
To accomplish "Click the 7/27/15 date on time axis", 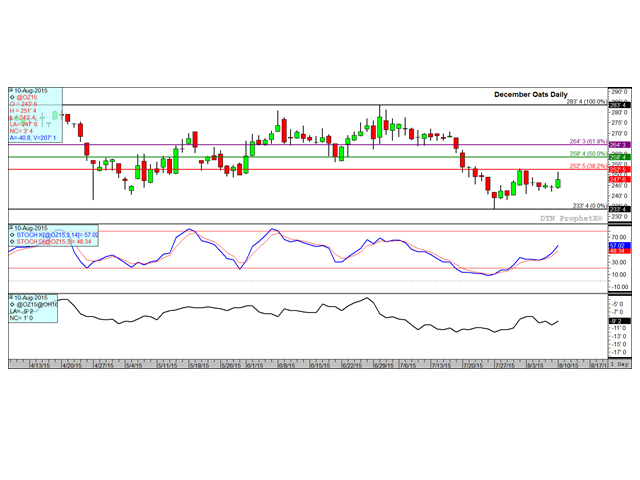I will click(505, 365).
